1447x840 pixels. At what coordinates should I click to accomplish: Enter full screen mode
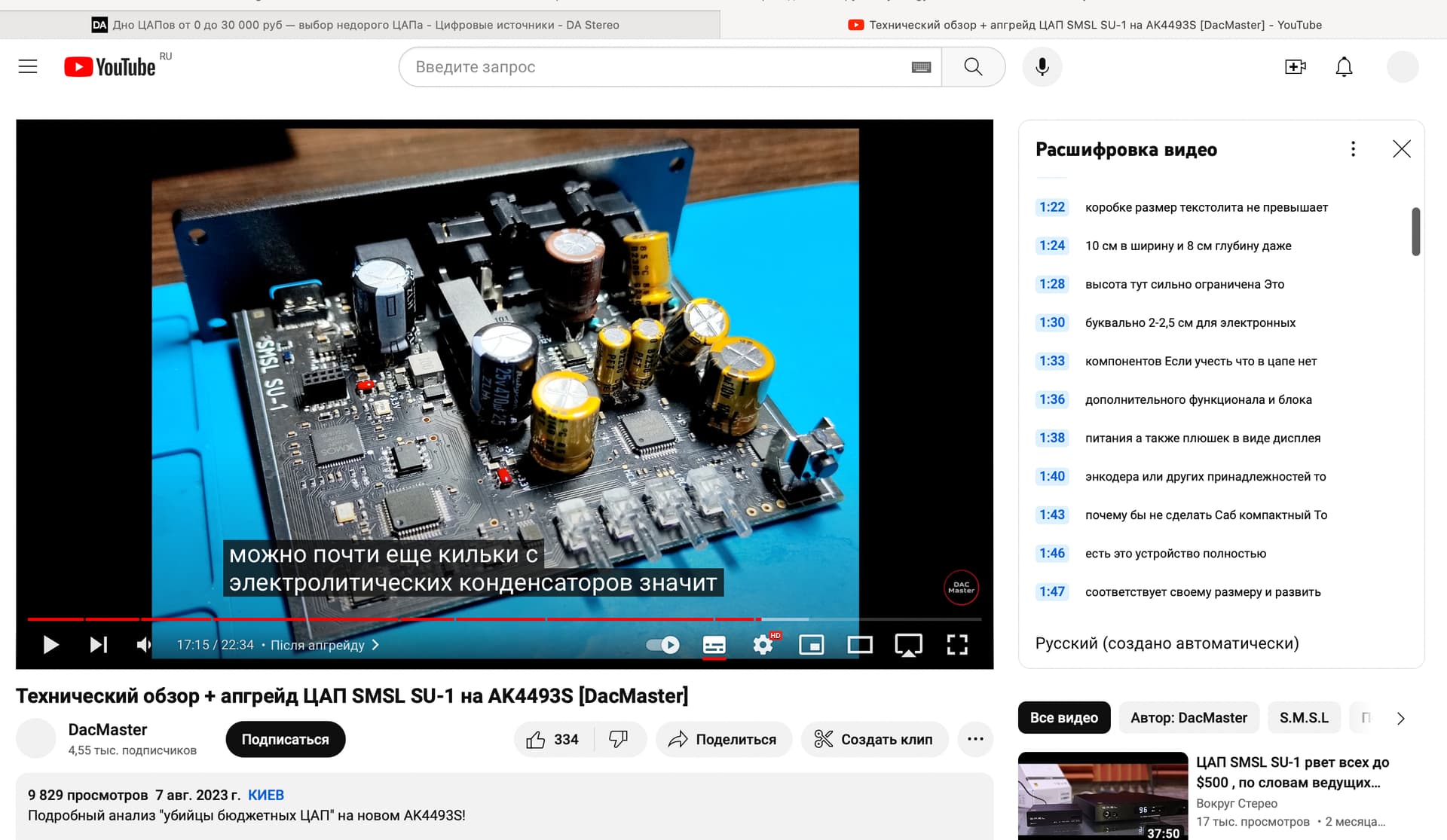957,645
